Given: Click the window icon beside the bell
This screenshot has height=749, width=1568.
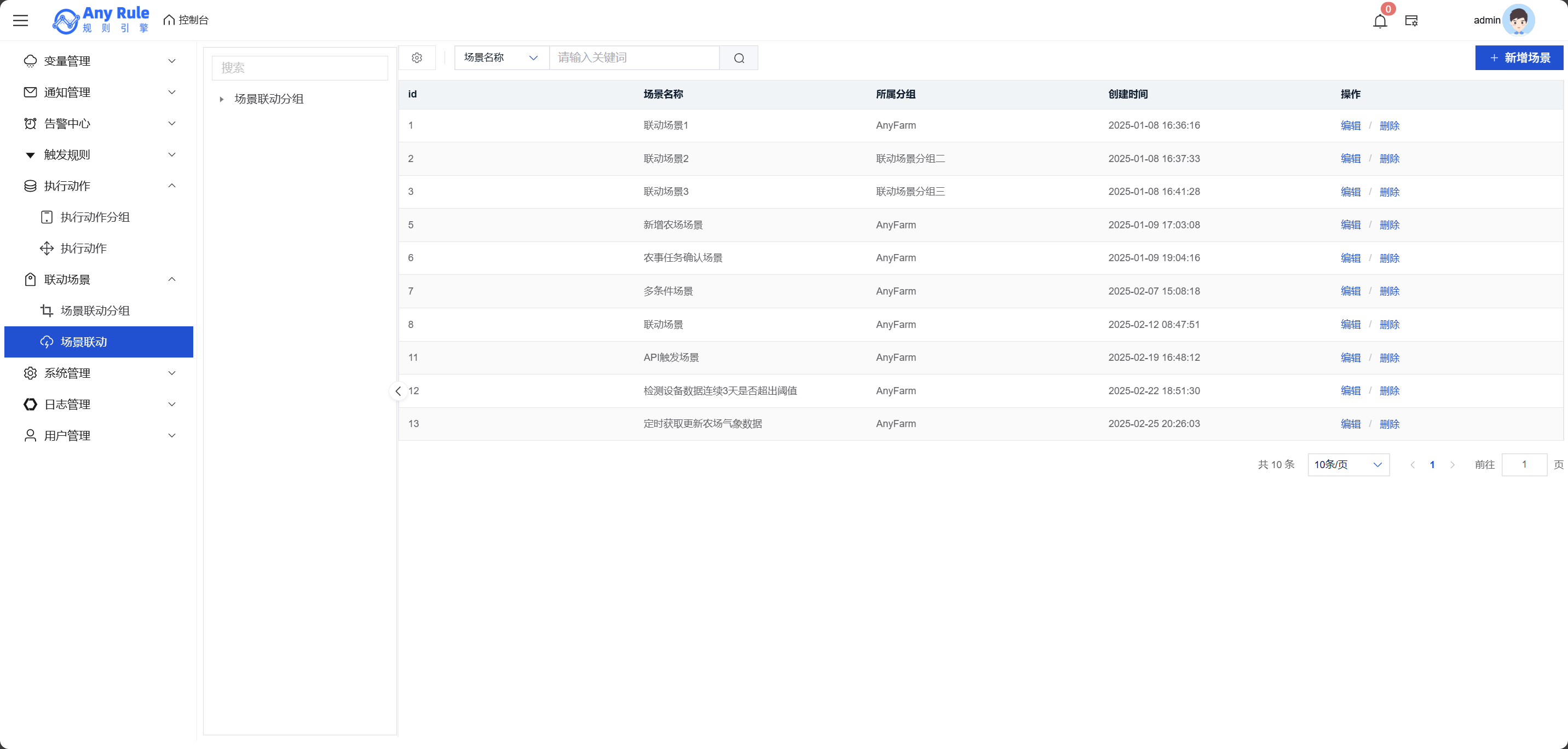Looking at the screenshot, I should click(x=1411, y=21).
